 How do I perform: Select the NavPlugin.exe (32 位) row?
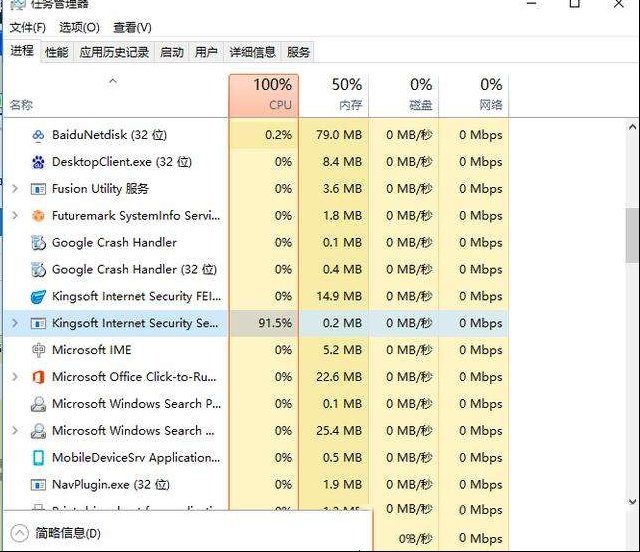coord(256,485)
